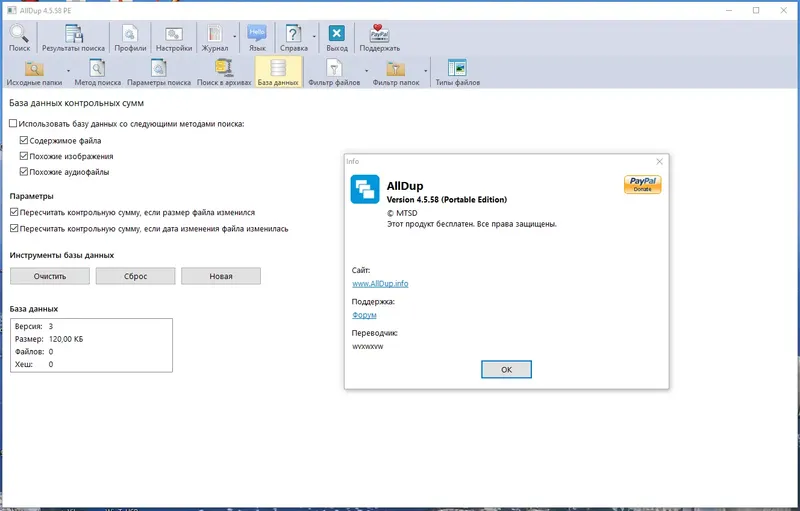Enable Использовать базу данных checkbox
Viewport: 800px width, 511px height.
(x=13, y=123)
